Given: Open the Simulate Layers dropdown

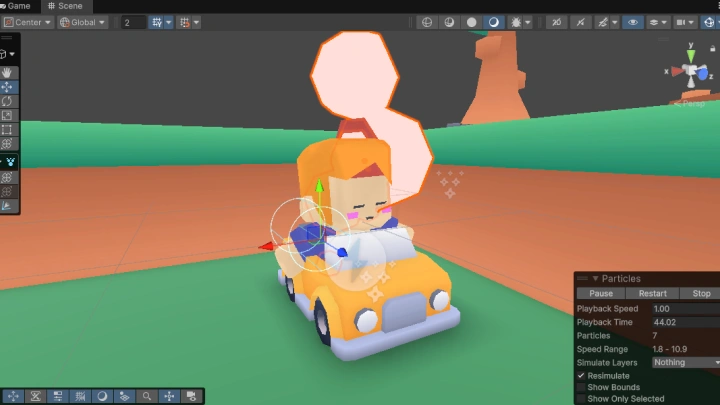Looking at the screenshot, I should (x=686, y=362).
